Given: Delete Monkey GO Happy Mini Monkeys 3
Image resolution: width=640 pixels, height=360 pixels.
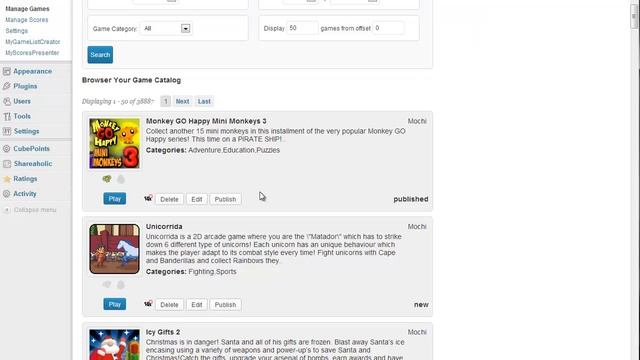Looking at the screenshot, I should 169,199.
